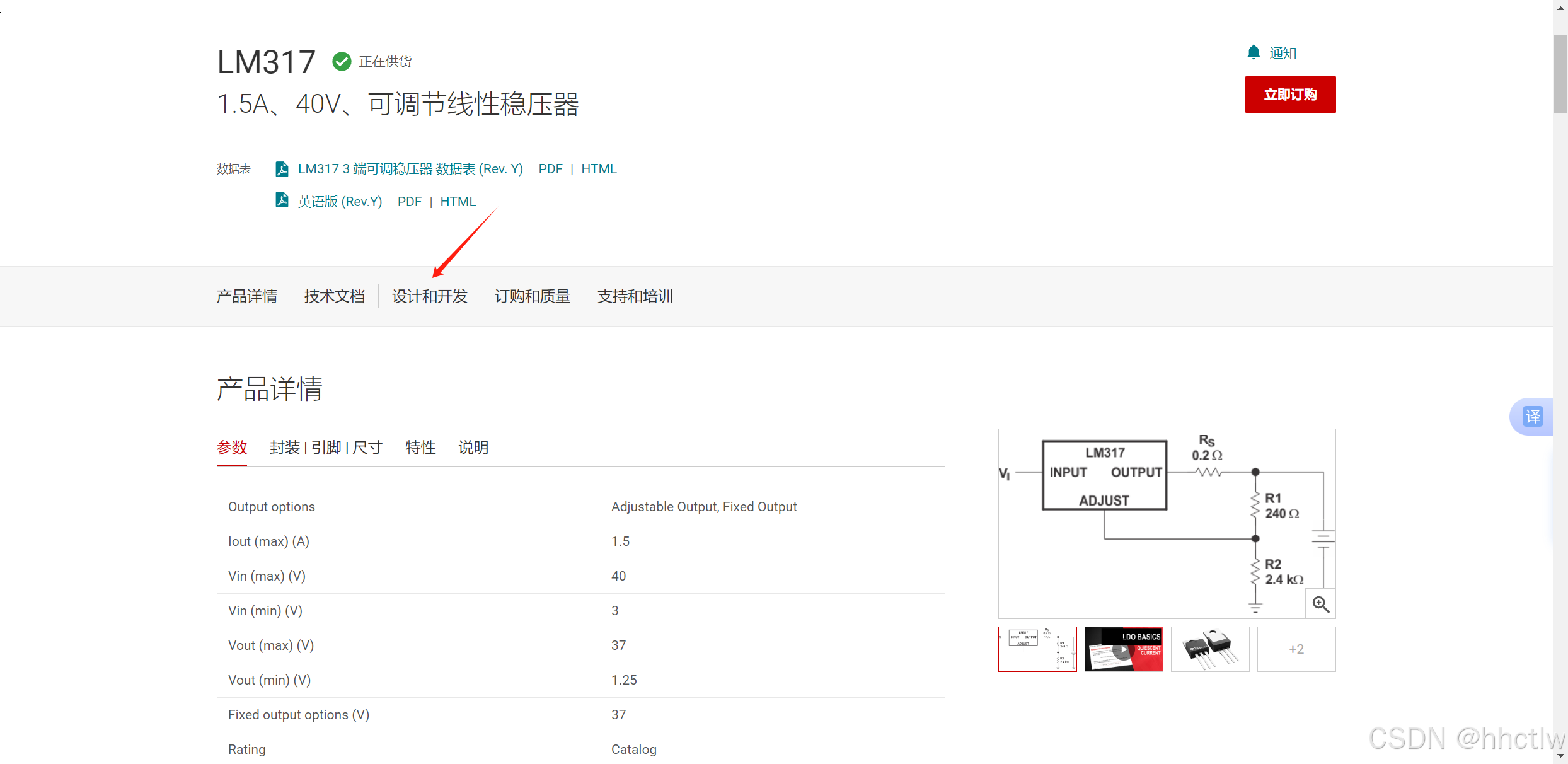The width and height of the screenshot is (1568, 764).
Task: Click the LM317 product title
Action: pyautogui.click(x=266, y=62)
